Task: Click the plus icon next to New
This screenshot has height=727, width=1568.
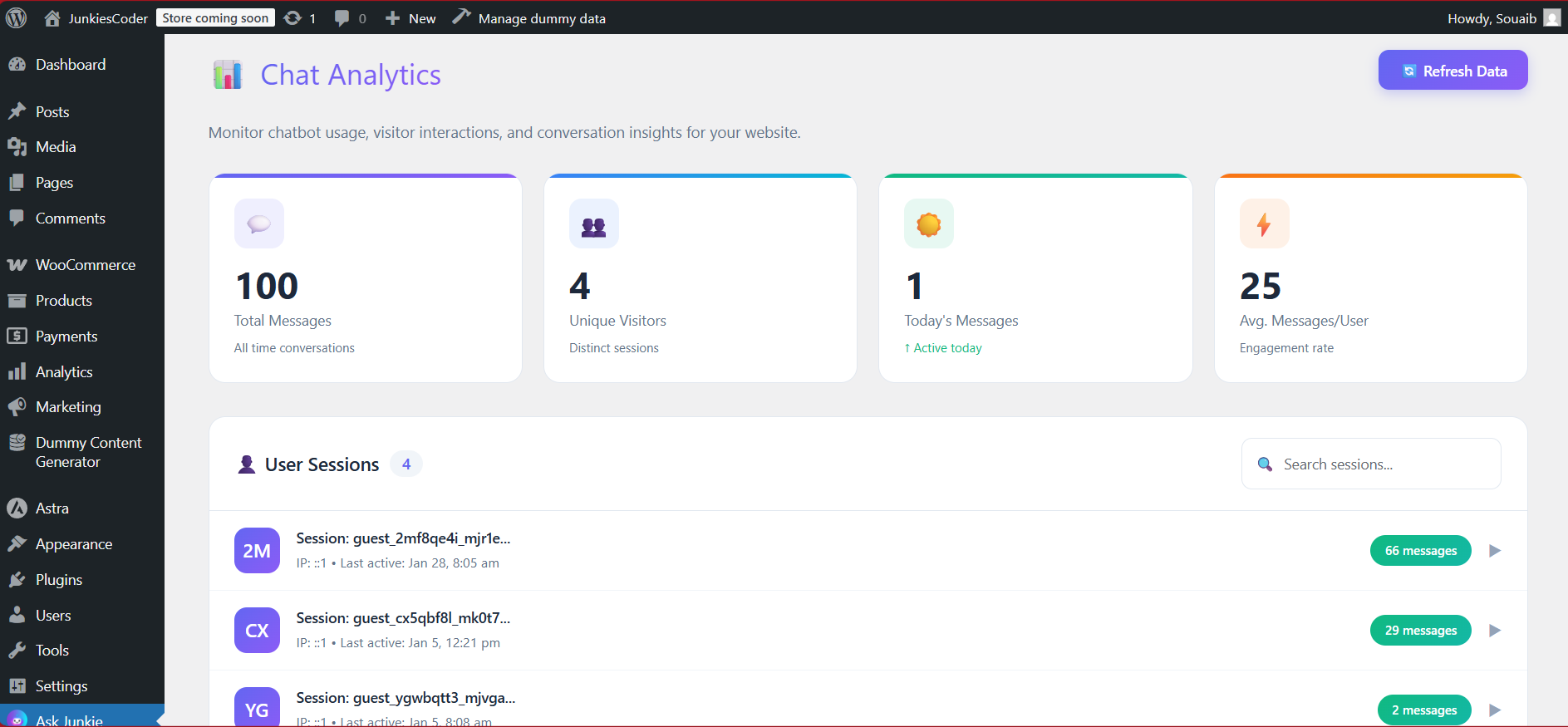Action: coord(392,18)
